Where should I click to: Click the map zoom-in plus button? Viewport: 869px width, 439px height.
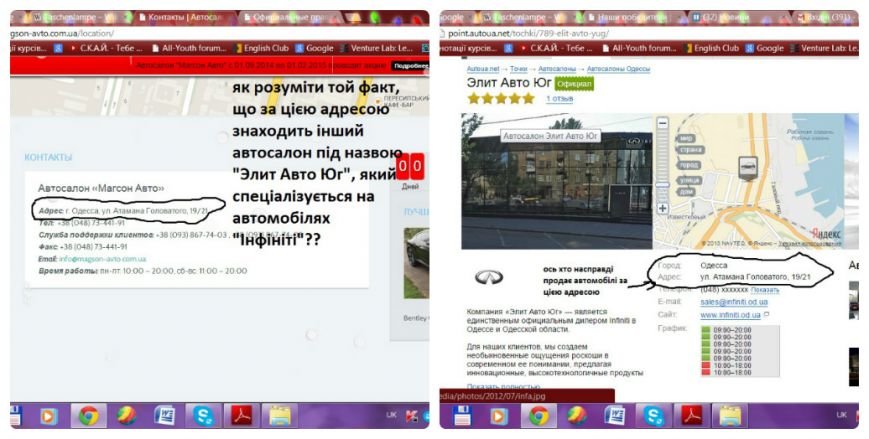(662, 208)
